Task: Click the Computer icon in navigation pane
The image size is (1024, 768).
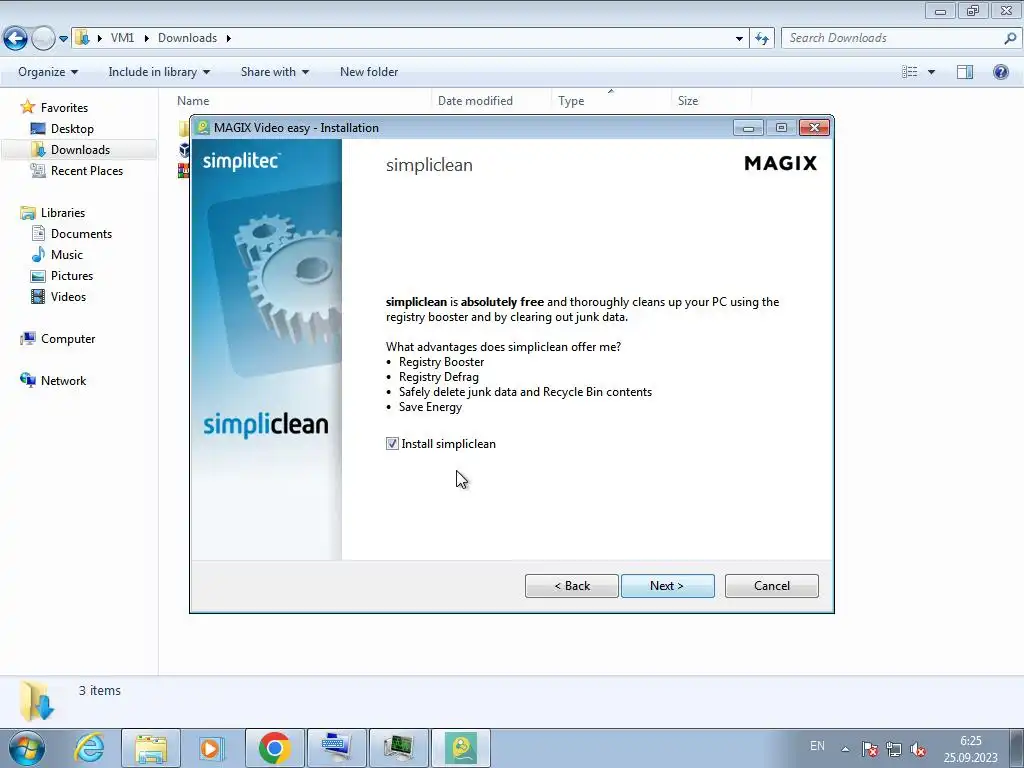Action: (27, 339)
